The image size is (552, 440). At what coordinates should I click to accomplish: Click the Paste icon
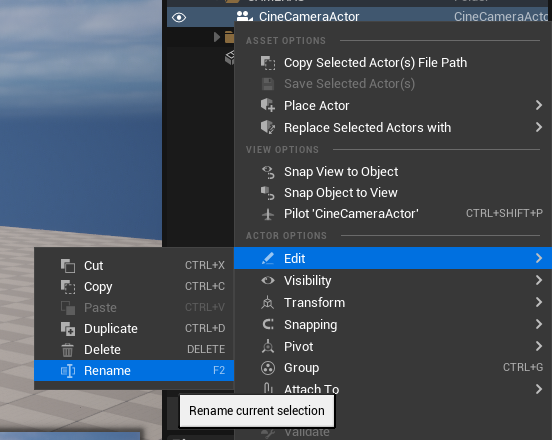point(68,308)
